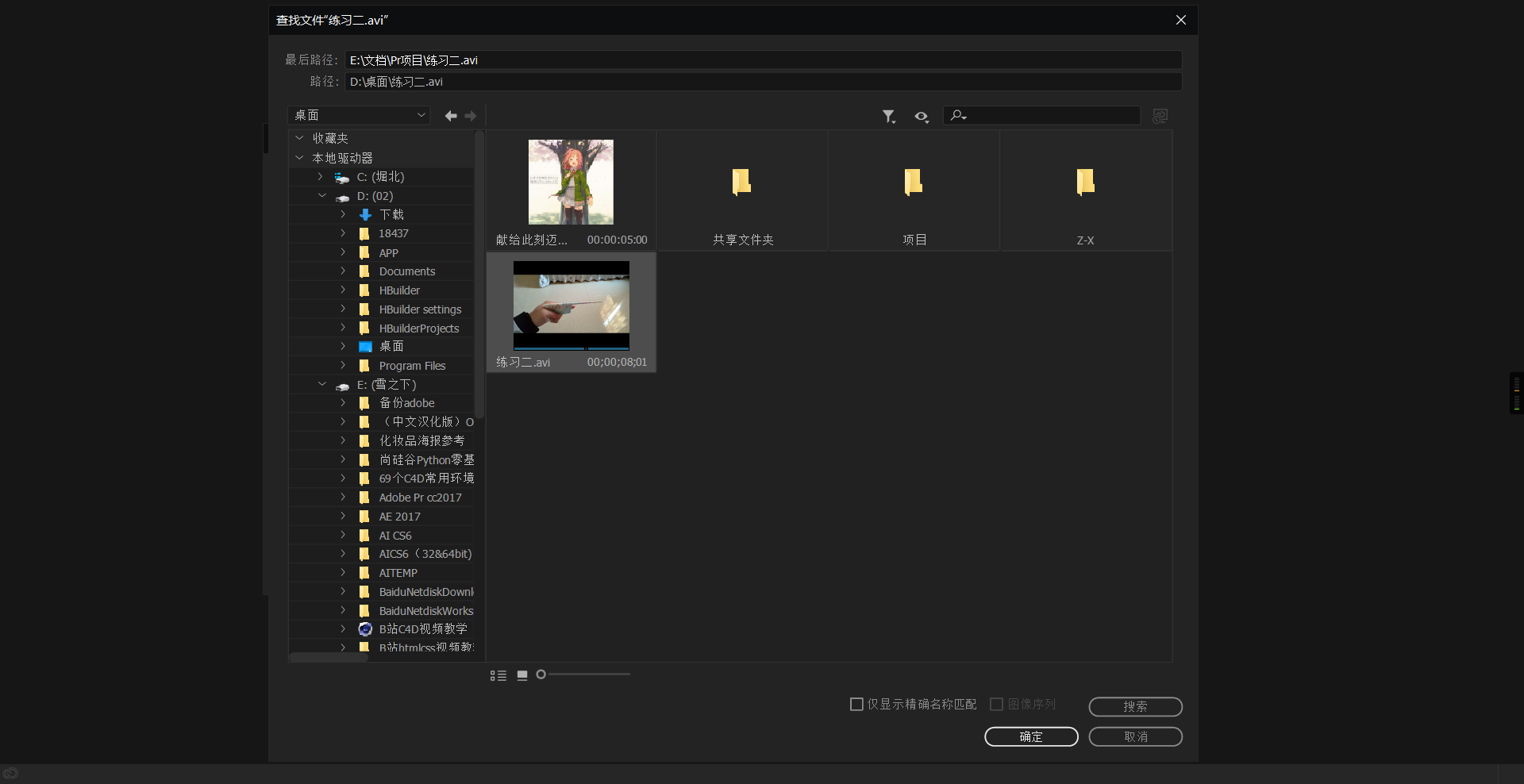Click the search magnifier icon

click(x=958, y=116)
